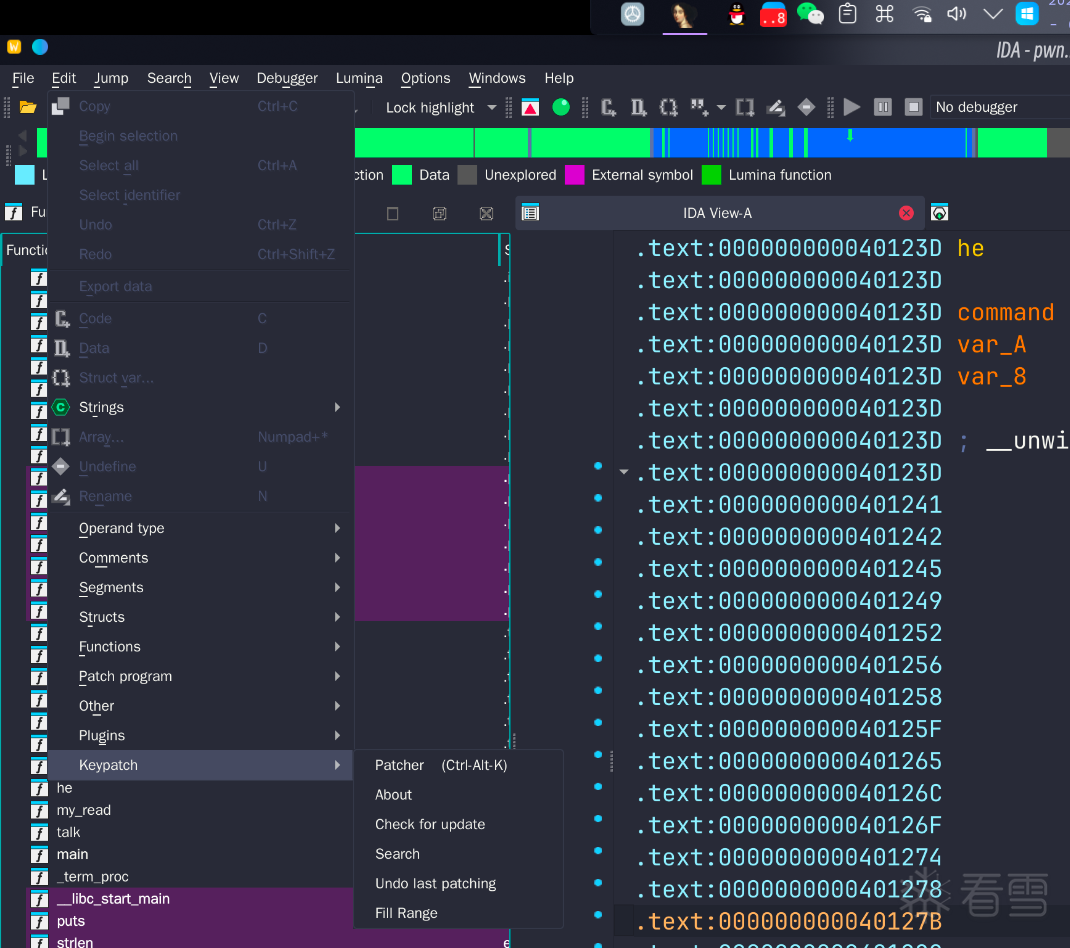Image resolution: width=1070 pixels, height=948 pixels.
Task: Click the red triangle toolbar icon
Action: (x=530, y=107)
